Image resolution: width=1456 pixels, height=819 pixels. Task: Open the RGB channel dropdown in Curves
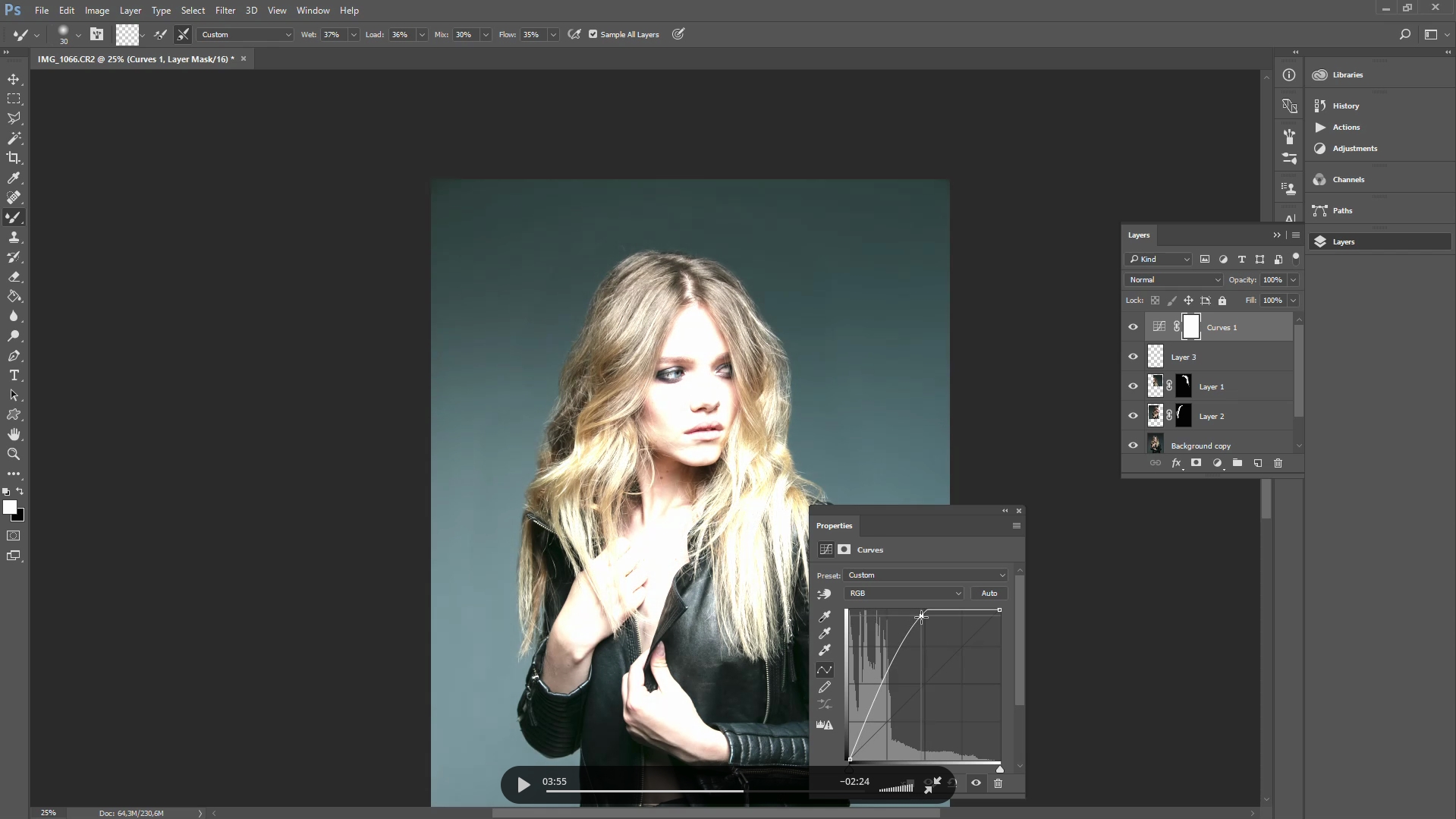pos(904,594)
